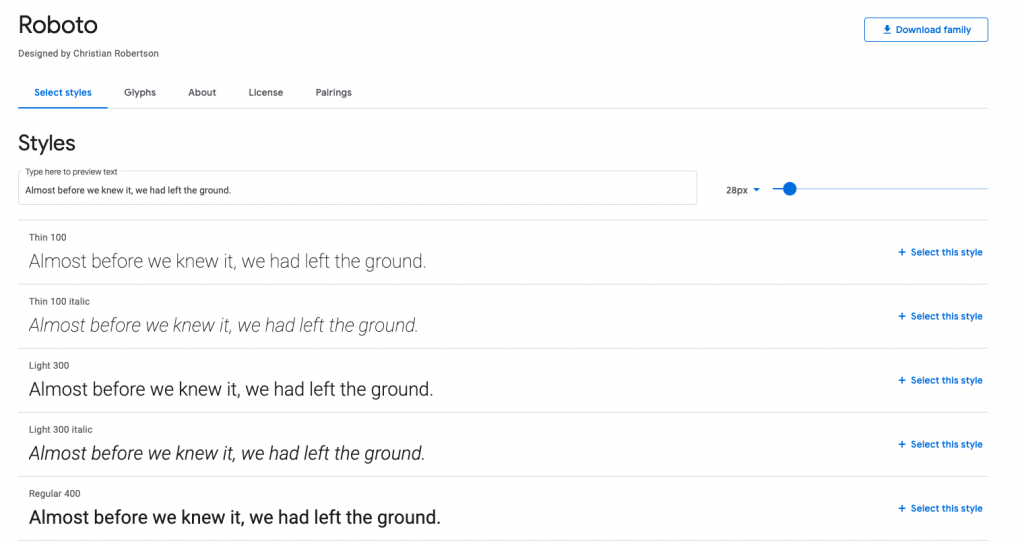Open the About tab
Viewport: 1024px width, 544px height.
tap(202, 93)
